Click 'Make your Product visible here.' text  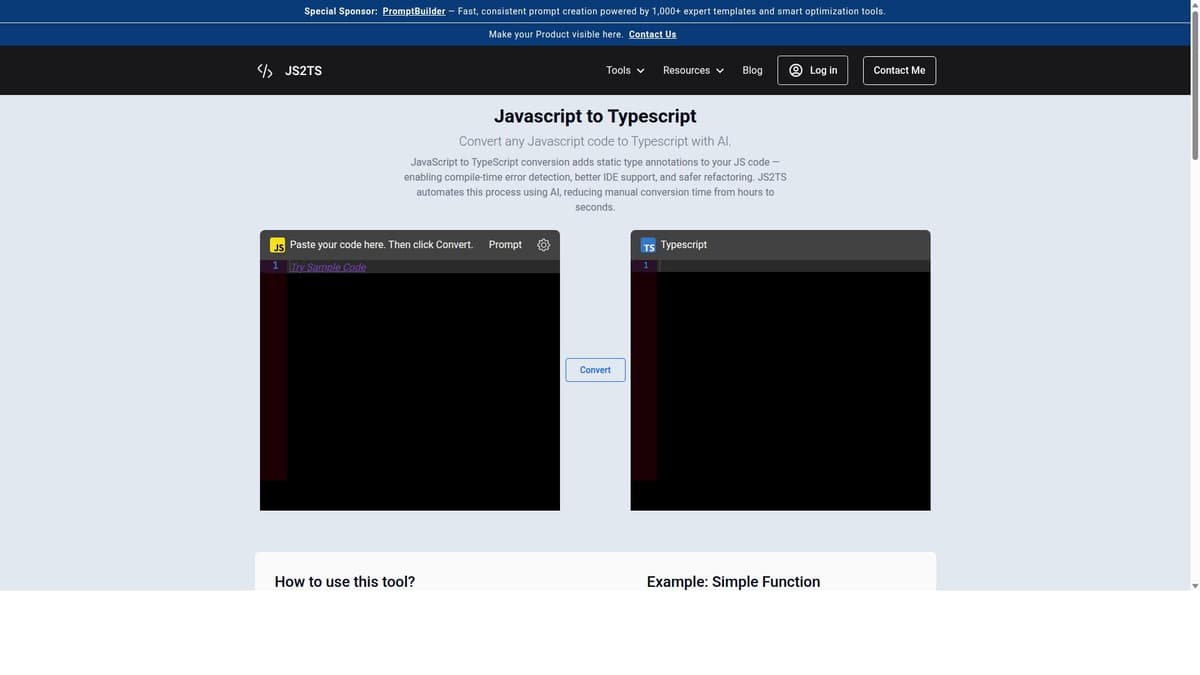[x=556, y=34]
